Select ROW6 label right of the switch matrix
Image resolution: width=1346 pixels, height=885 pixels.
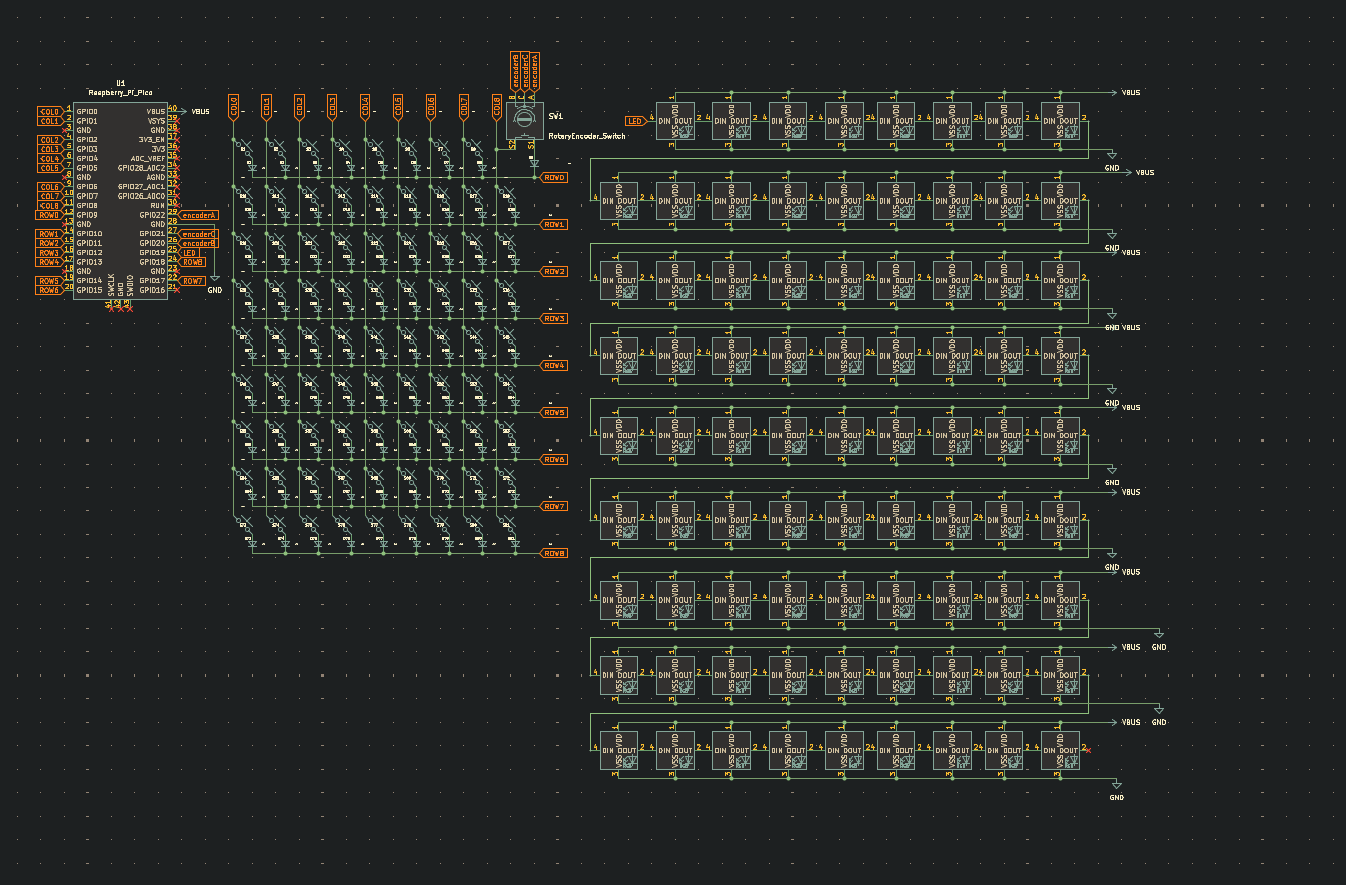tap(554, 459)
